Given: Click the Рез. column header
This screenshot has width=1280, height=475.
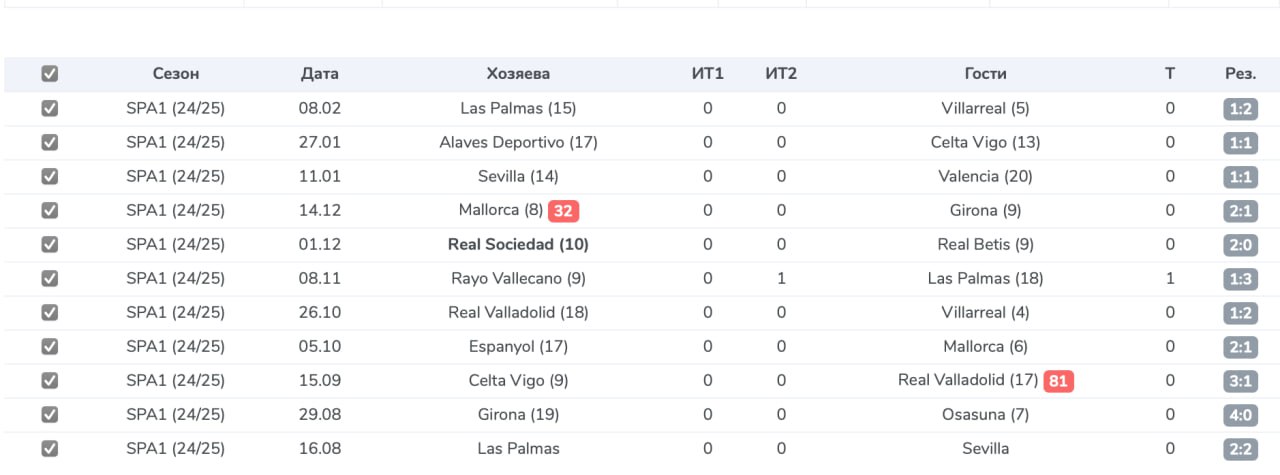Looking at the screenshot, I should (1240, 74).
